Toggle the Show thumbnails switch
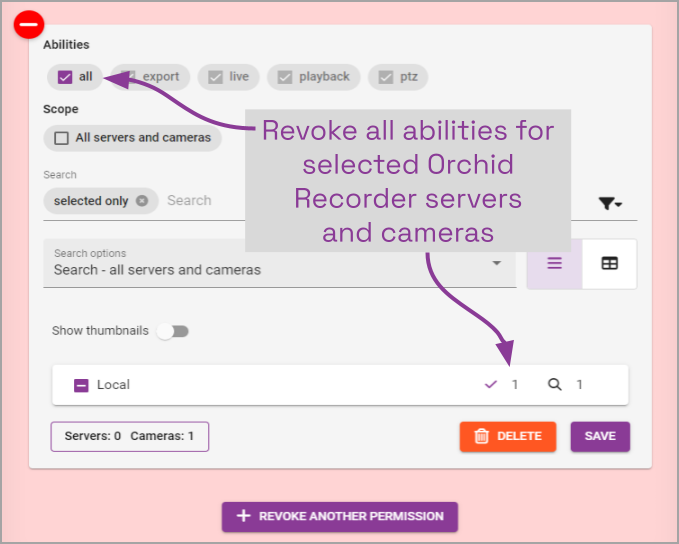Viewport: 679px width, 544px height. pos(173,331)
